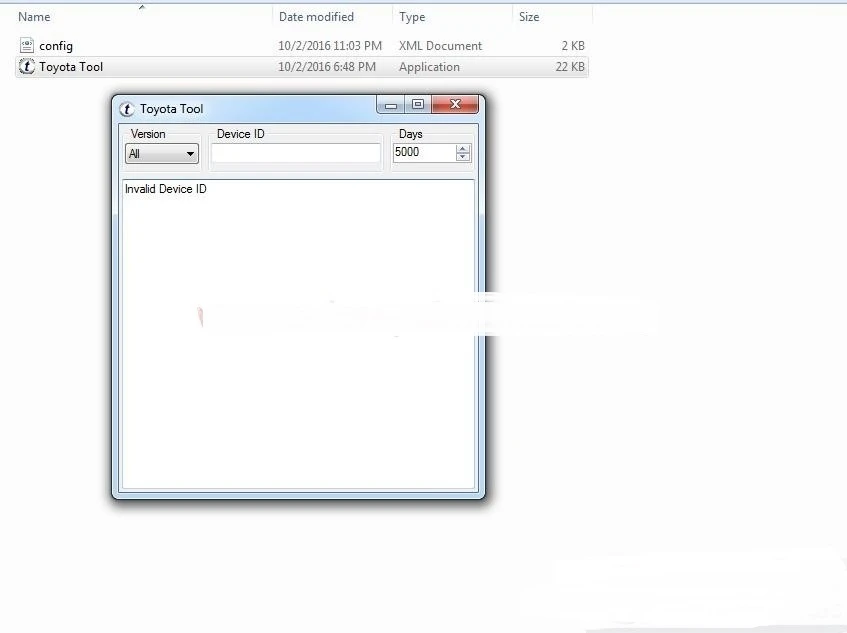The height and width of the screenshot is (633, 847).
Task: Click the XML Document type cell
Action: click(440, 46)
